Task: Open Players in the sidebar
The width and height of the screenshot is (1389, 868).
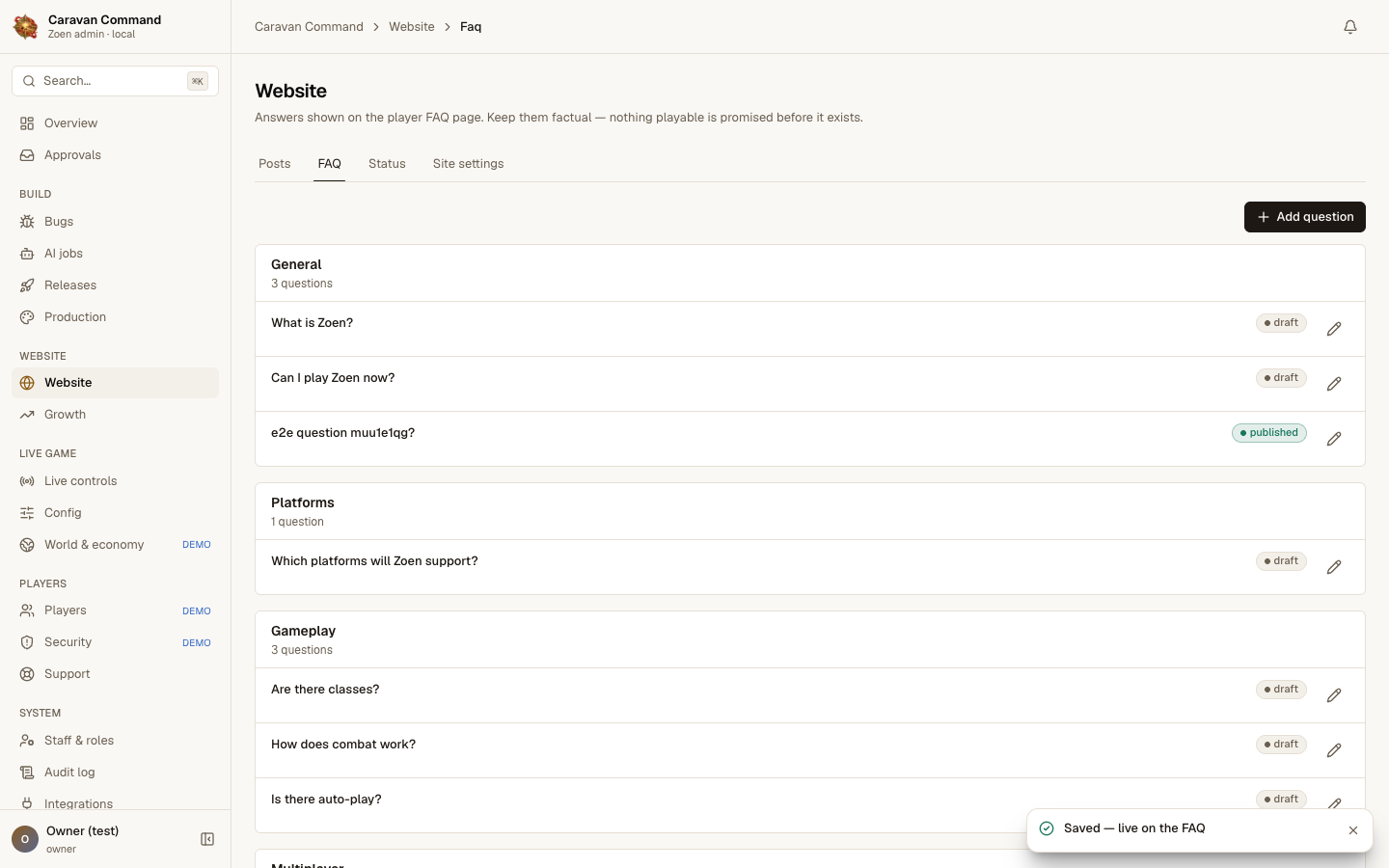Action: pyautogui.click(x=115, y=610)
